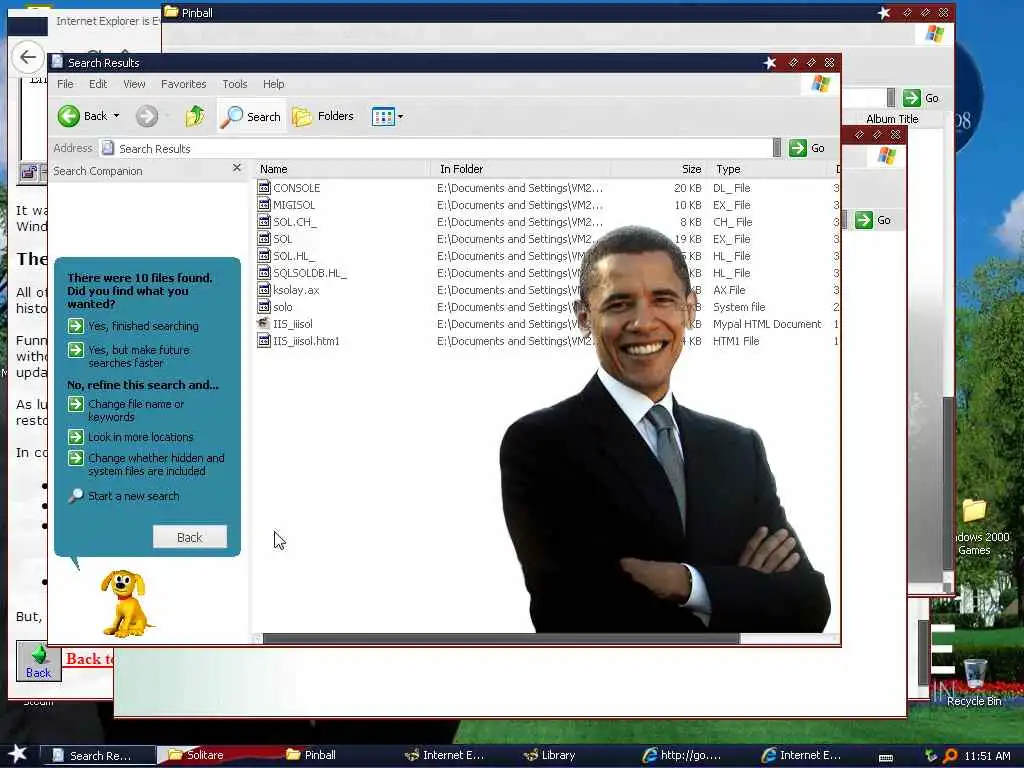This screenshot has width=1024, height=768.
Task: Choose 'Change file name or keywords'
Action: (126, 410)
